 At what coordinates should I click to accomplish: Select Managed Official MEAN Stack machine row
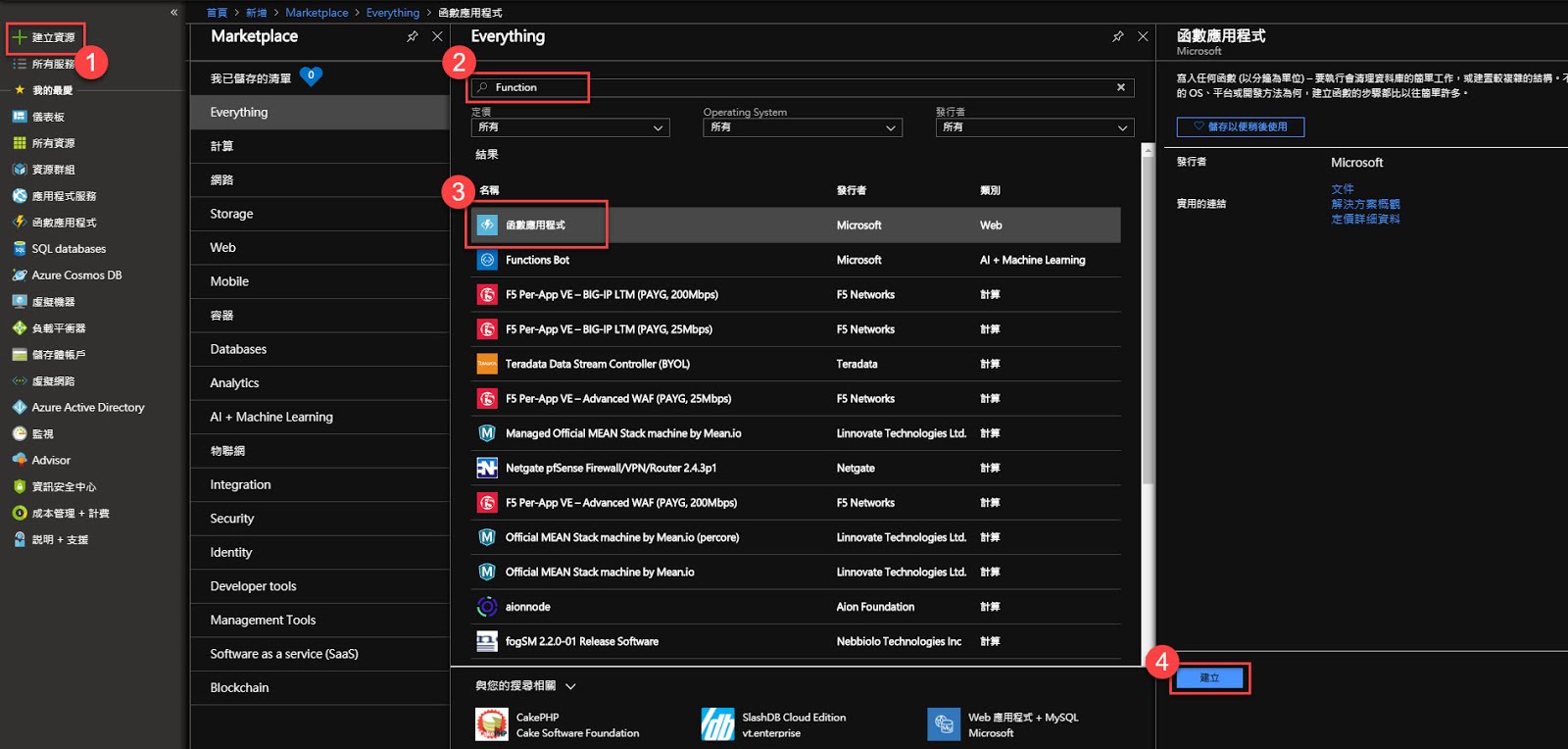pyautogui.click(x=796, y=433)
